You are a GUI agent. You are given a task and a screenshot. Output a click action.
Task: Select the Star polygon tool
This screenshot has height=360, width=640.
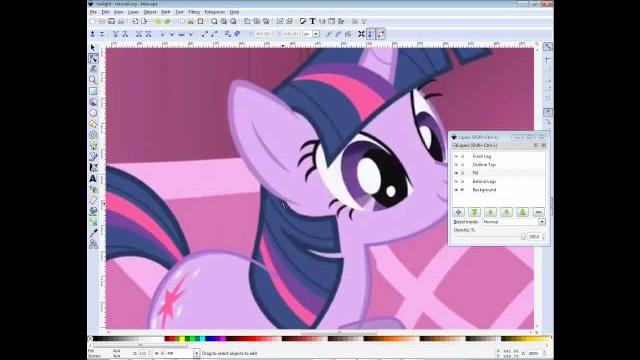[93, 124]
